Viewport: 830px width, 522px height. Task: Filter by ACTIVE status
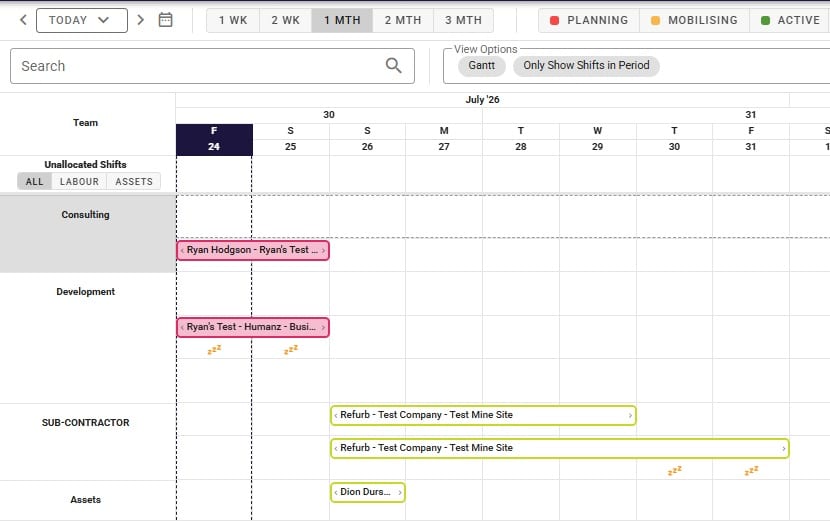tap(790, 20)
